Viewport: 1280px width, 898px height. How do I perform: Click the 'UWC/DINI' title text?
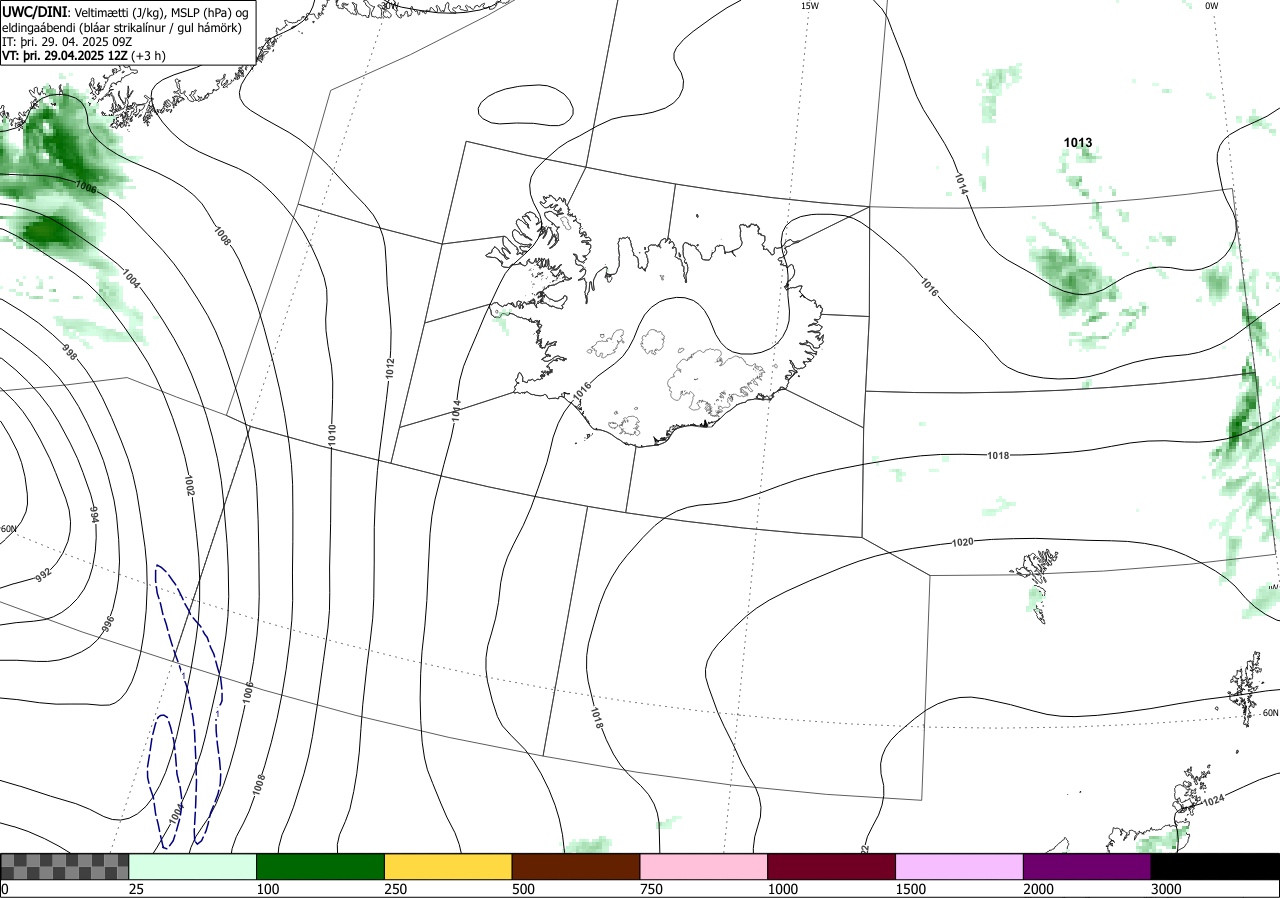click(x=34, y=11)
